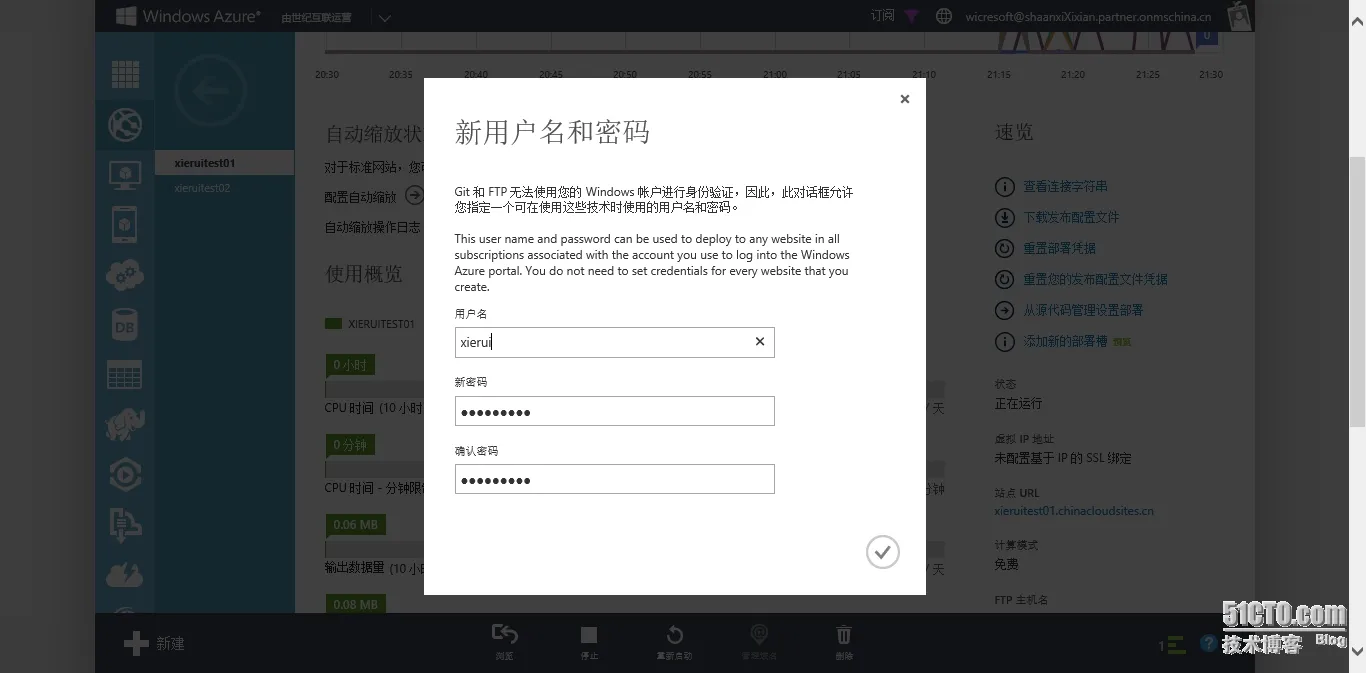The width and height of the screenshot is (1366, 673).
Task: Open site URL xieruitest01.chinacloudsites.cn
Action: pos(1074,511)
